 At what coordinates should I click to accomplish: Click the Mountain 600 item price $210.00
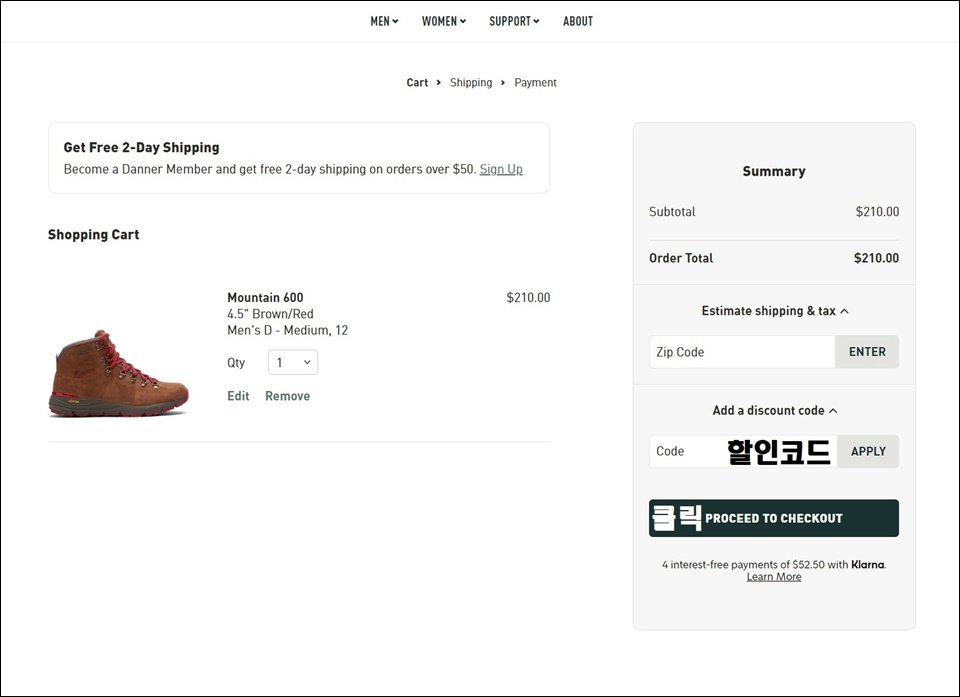528,298
